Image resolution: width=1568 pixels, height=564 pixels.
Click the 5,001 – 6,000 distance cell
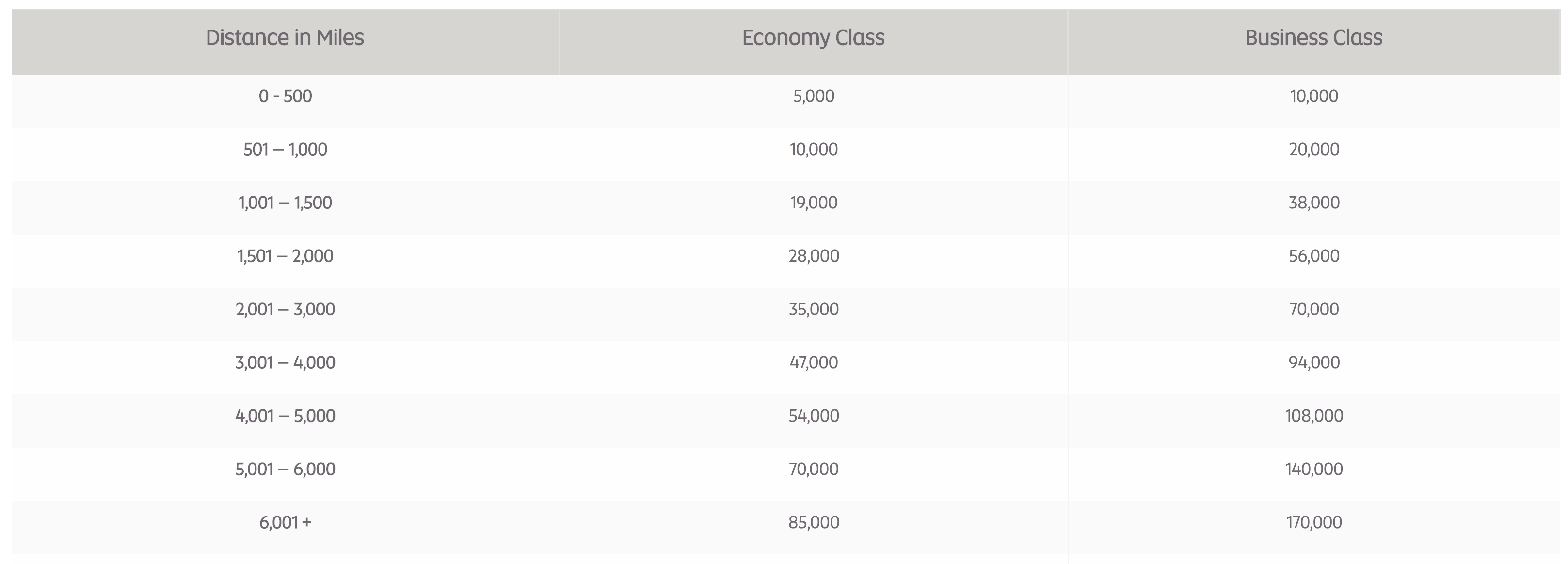[x=285, y=469]
